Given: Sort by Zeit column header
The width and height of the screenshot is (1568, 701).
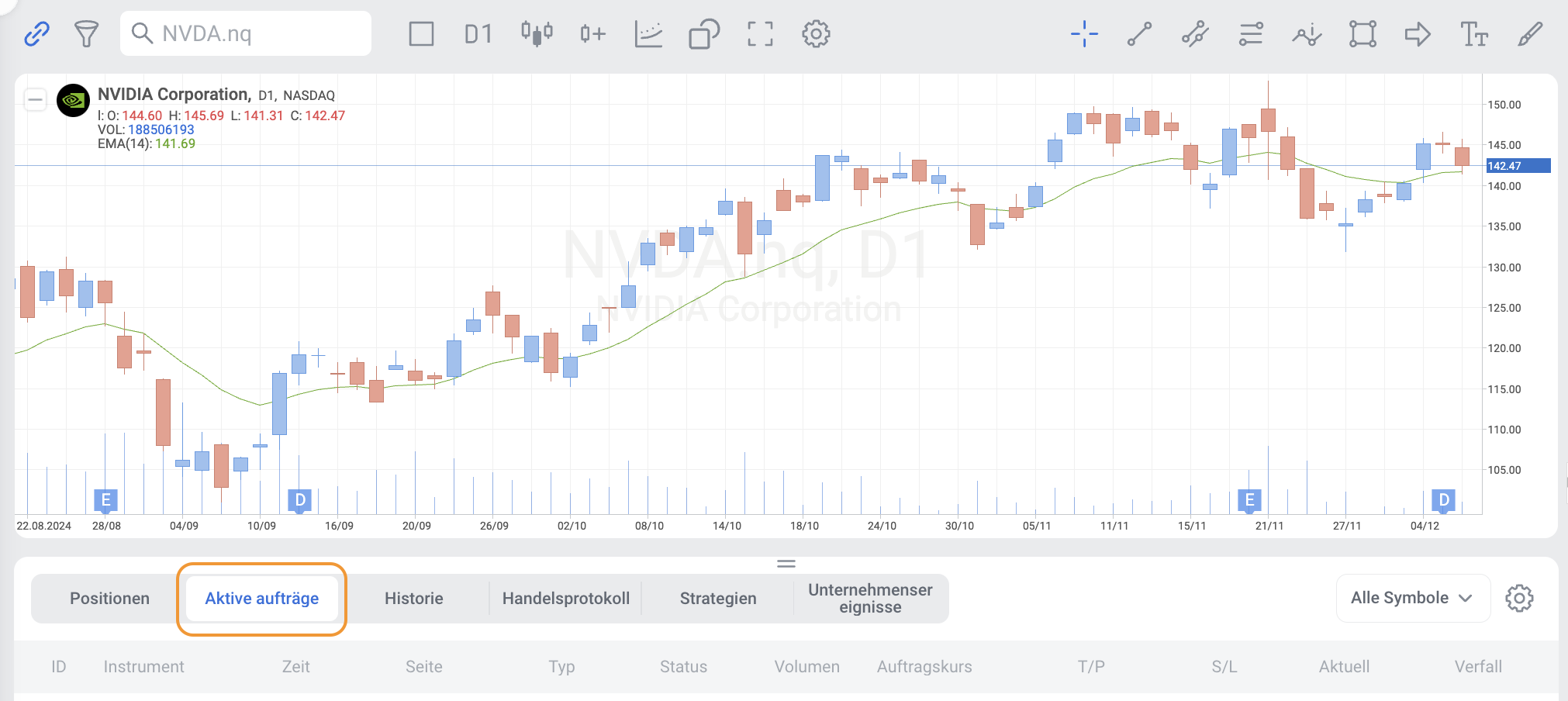Looking at the screenshot, I should click(296, 667).
